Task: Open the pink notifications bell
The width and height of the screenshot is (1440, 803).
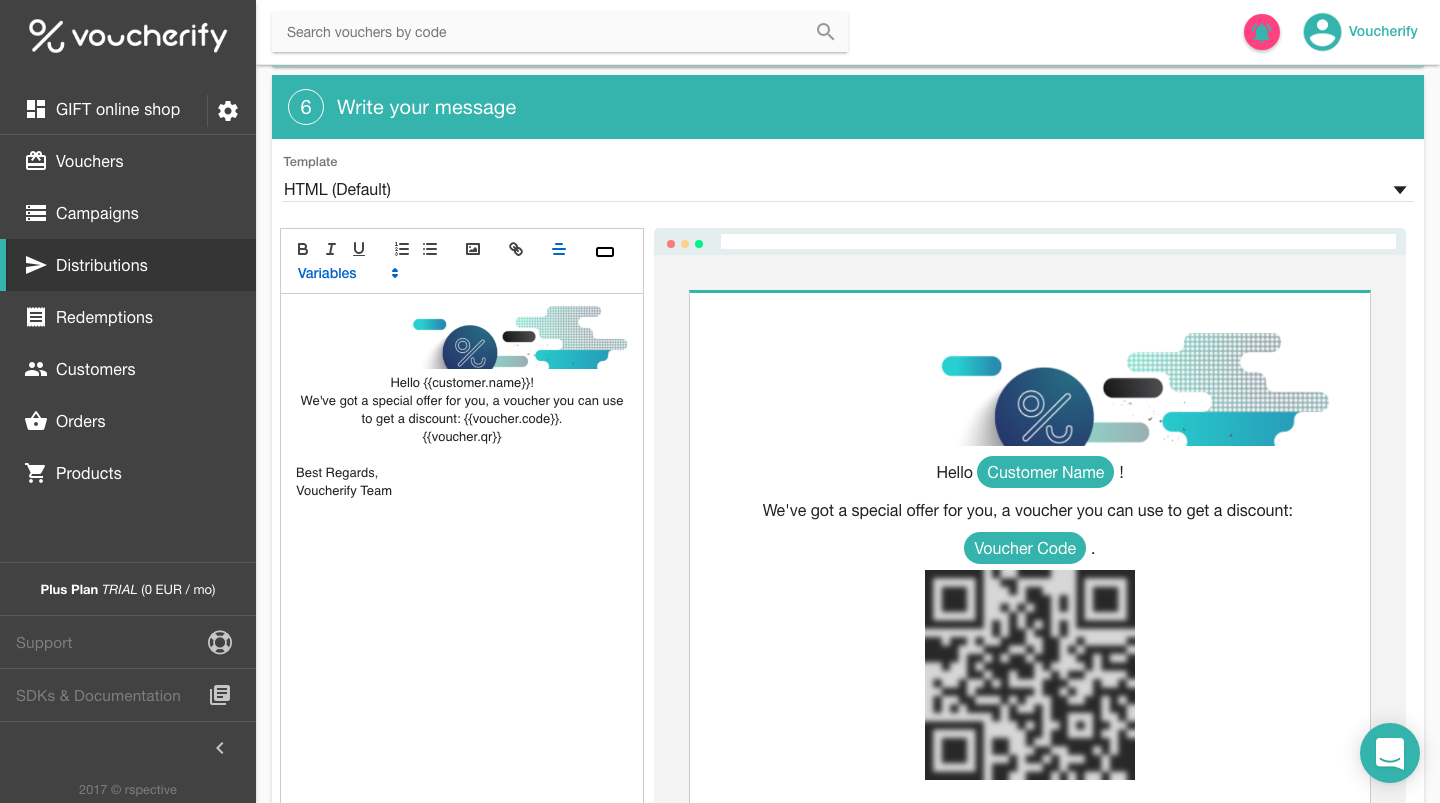Action: [x=1262, y=32]
